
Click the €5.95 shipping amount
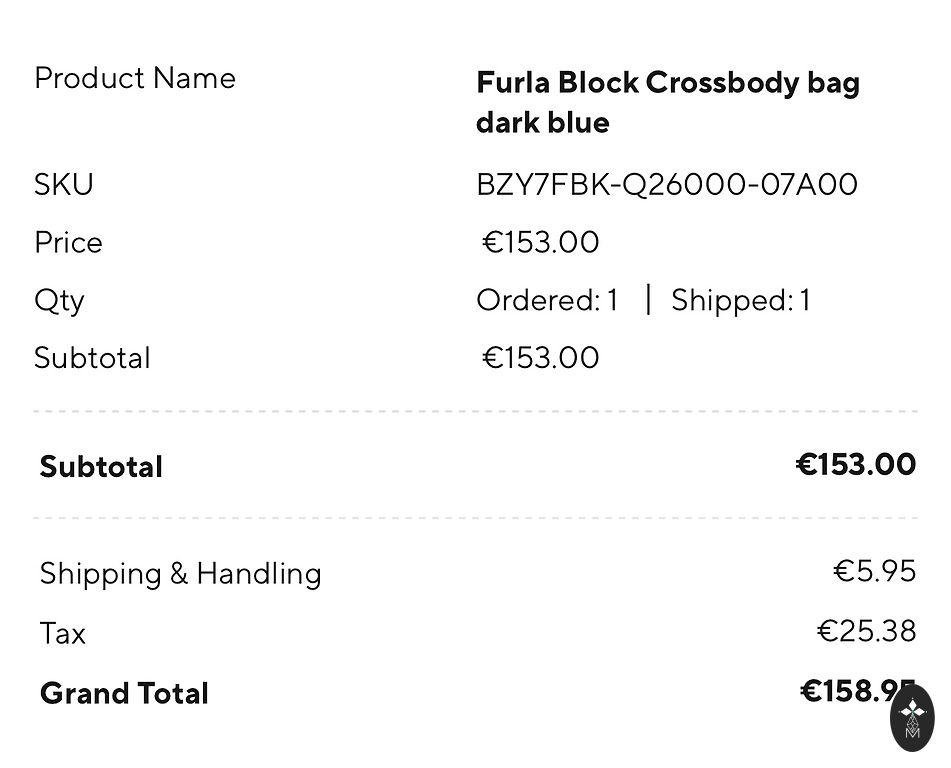tap(875, 571)
